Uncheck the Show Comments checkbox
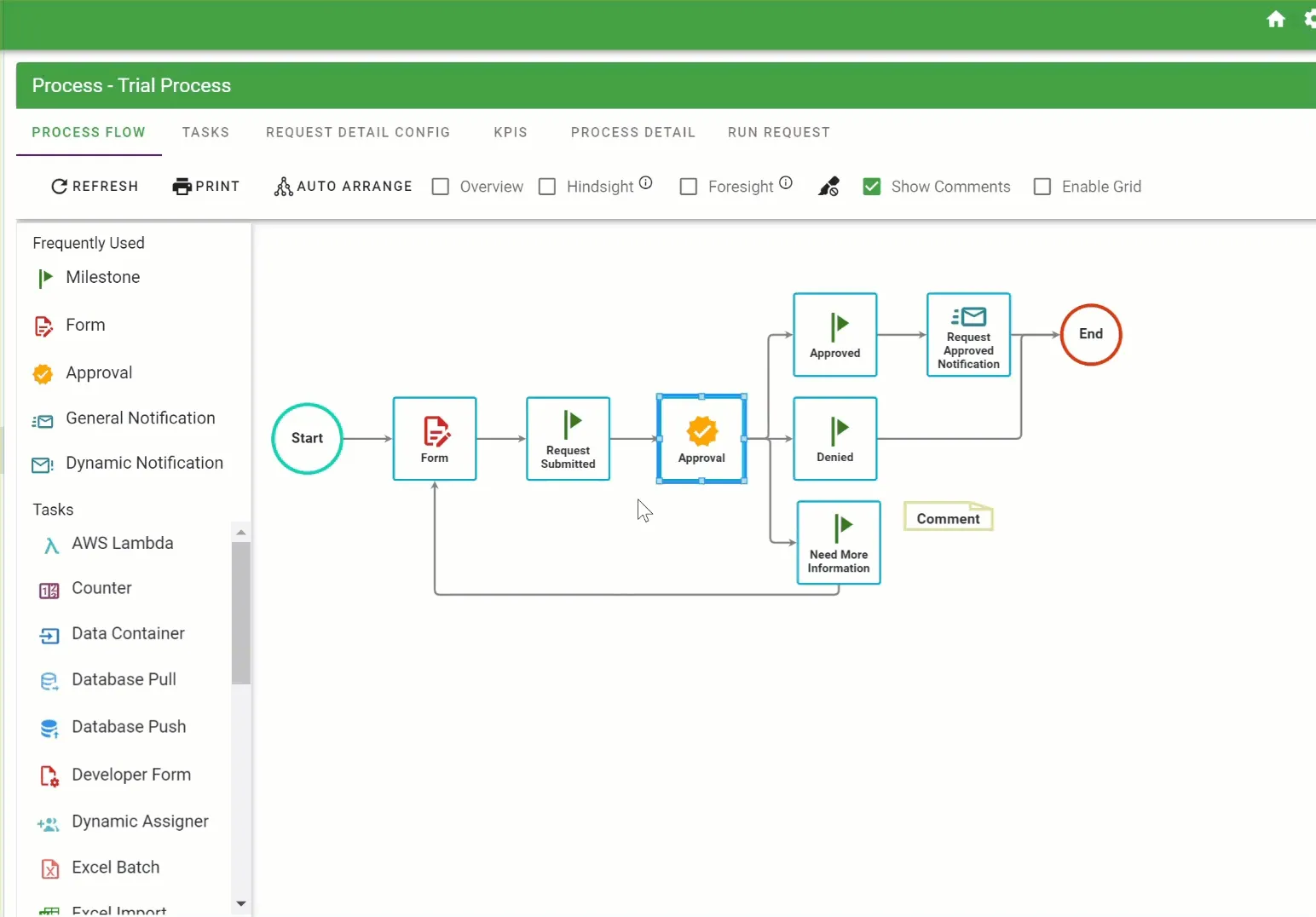 coord(871,187)
